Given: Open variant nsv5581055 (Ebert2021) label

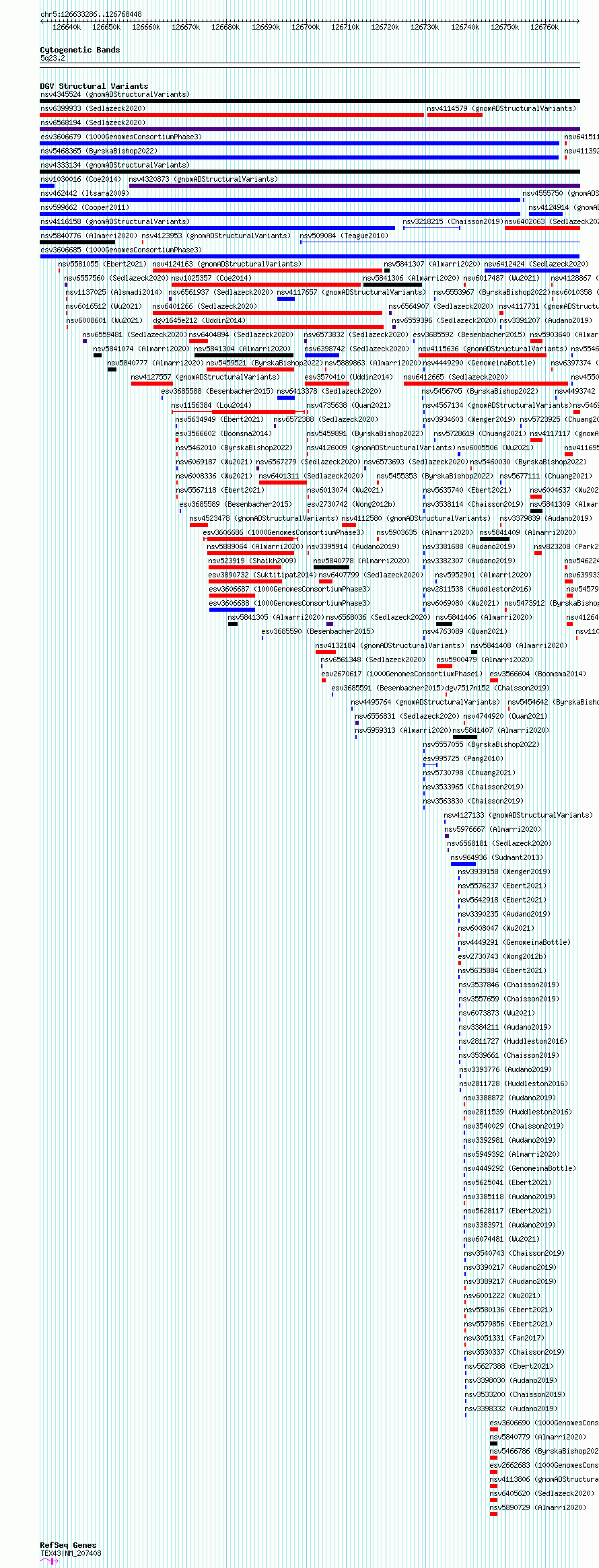Looking at the screenshot, I should pos(102,264).
